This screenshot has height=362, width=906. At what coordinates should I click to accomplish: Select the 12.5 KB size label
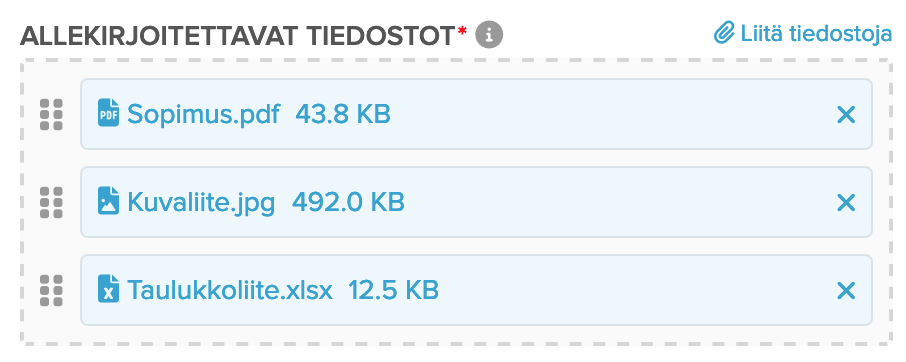[x=393, y=290]
